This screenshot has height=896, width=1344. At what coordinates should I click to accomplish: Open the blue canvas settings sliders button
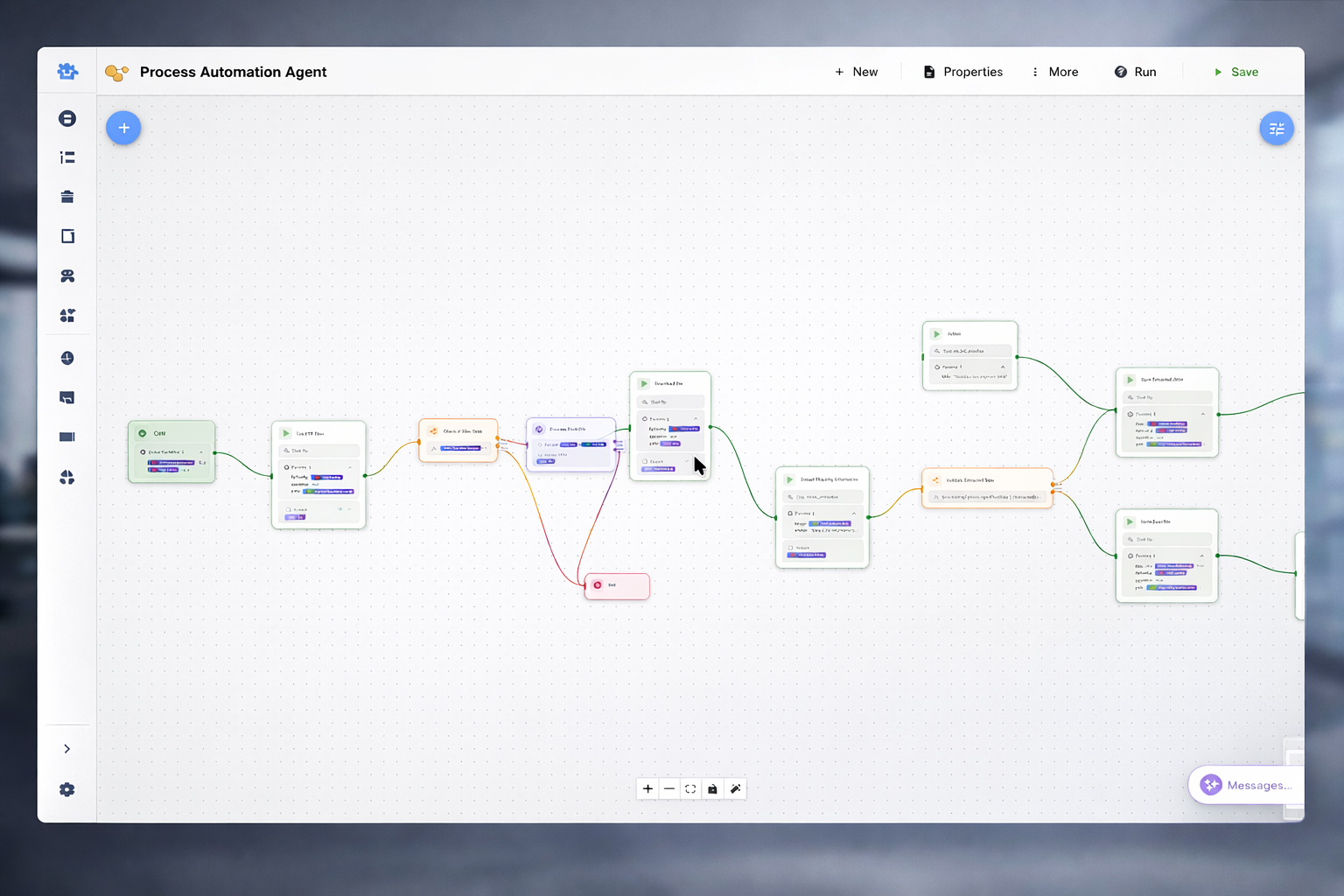[1276, 129]
